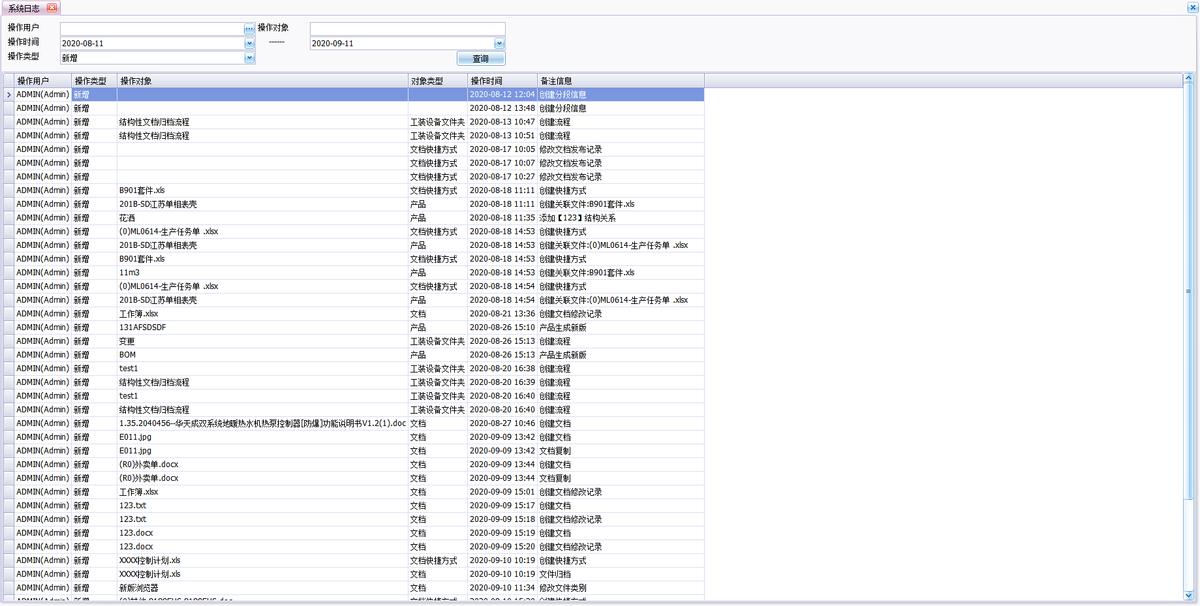The image size is (1200, 606).
Task: Focus the 操作用户 input field
Action: click(151, 29)
